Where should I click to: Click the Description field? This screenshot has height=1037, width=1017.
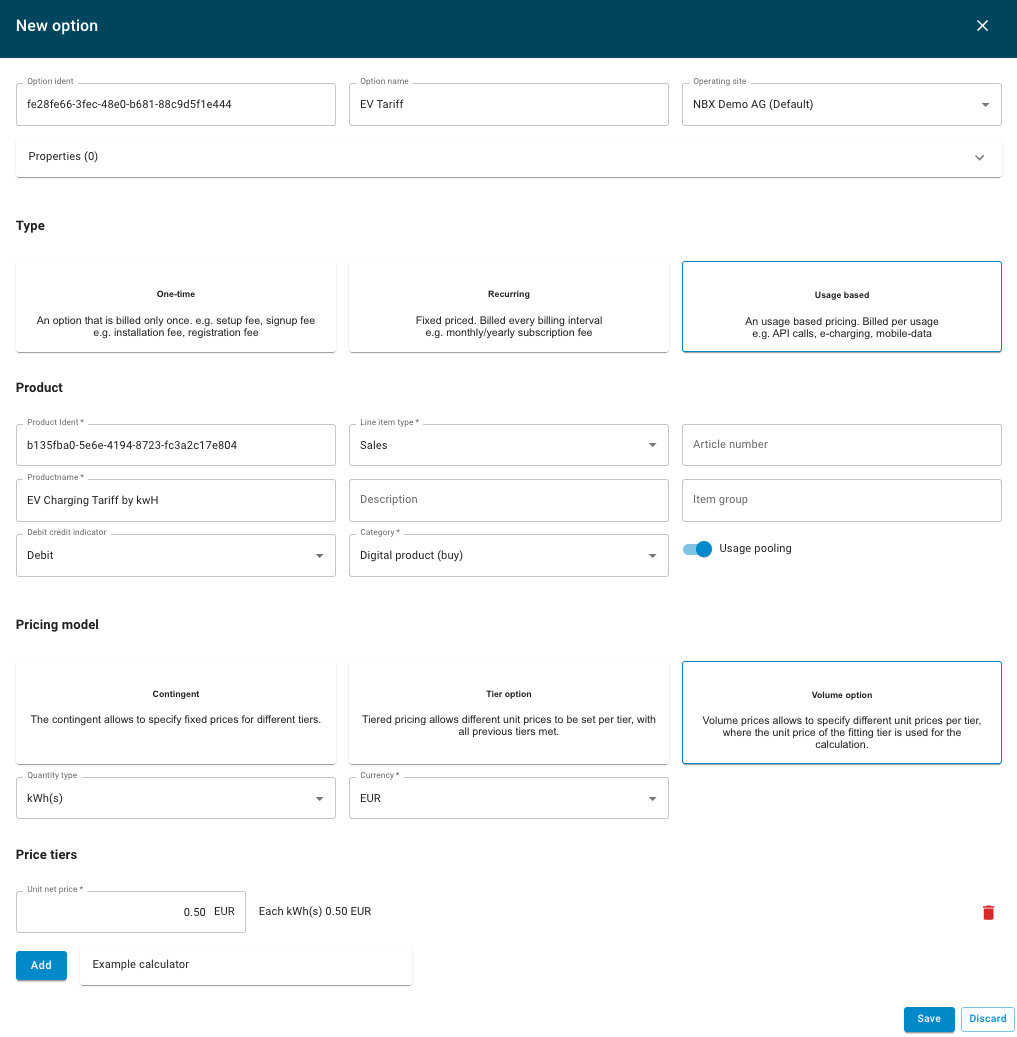coord(508,501)
